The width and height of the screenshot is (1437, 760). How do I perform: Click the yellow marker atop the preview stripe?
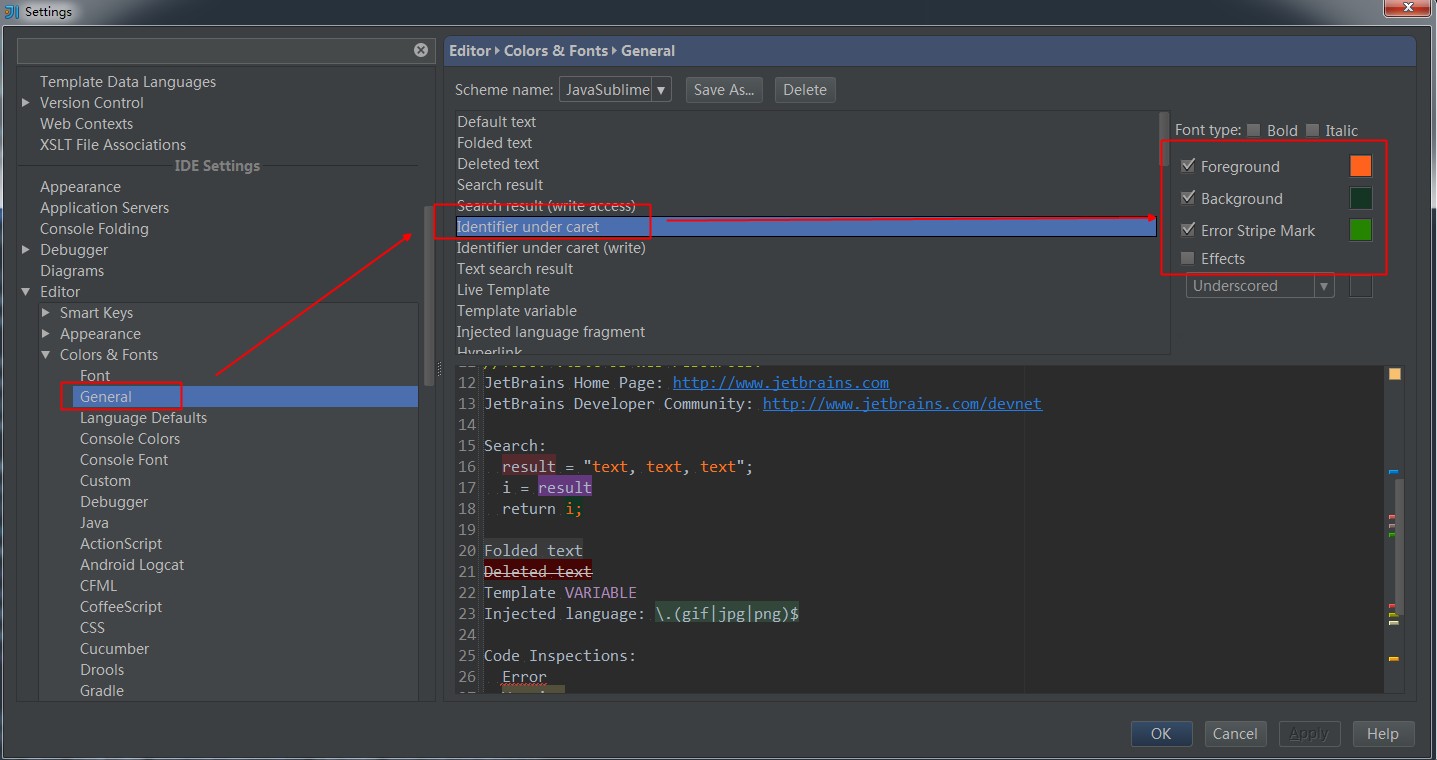tap(1395, 374)
